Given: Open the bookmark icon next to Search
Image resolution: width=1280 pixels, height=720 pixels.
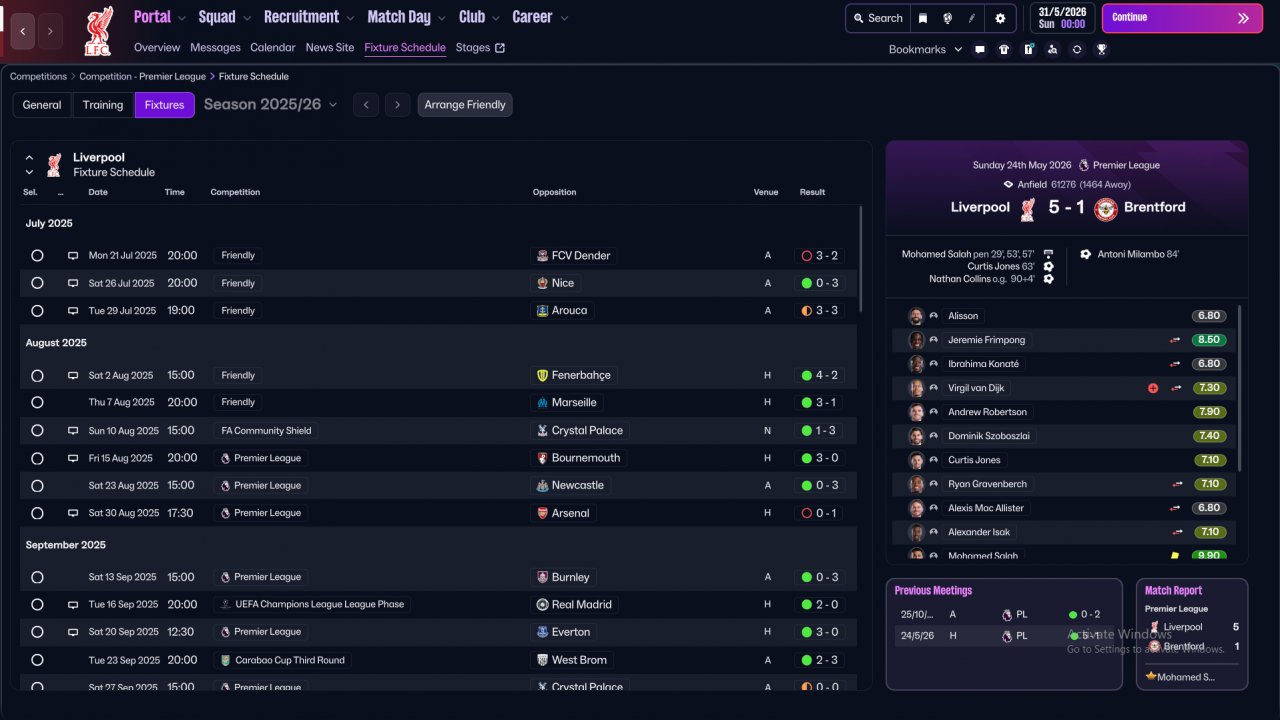Looking at the screenshot, I should pos(922,18).
